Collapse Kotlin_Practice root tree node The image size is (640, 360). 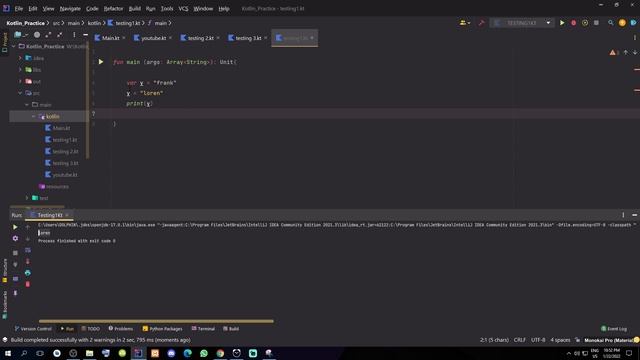[14, 47]
